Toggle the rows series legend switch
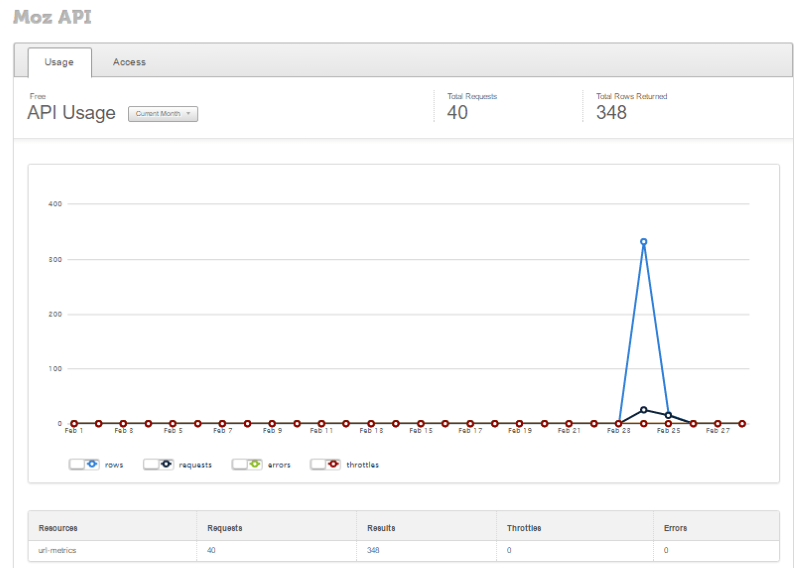The height and width of the screenshot is (568, 800). tap(84, 464)
